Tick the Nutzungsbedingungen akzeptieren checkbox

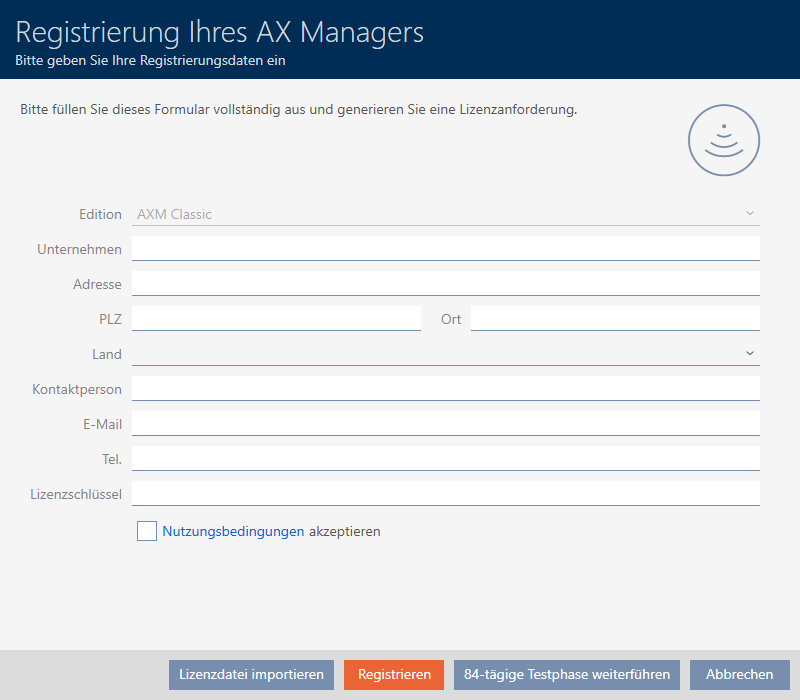[147, 532]
